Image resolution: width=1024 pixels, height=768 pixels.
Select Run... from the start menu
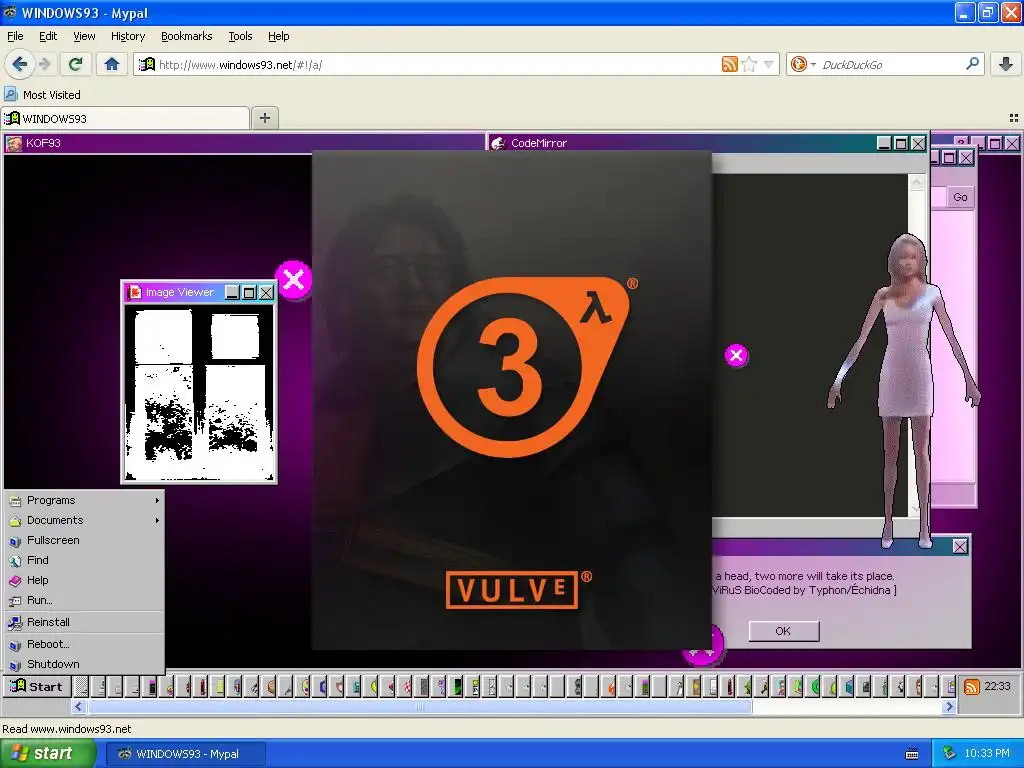(x=84, y=600)
